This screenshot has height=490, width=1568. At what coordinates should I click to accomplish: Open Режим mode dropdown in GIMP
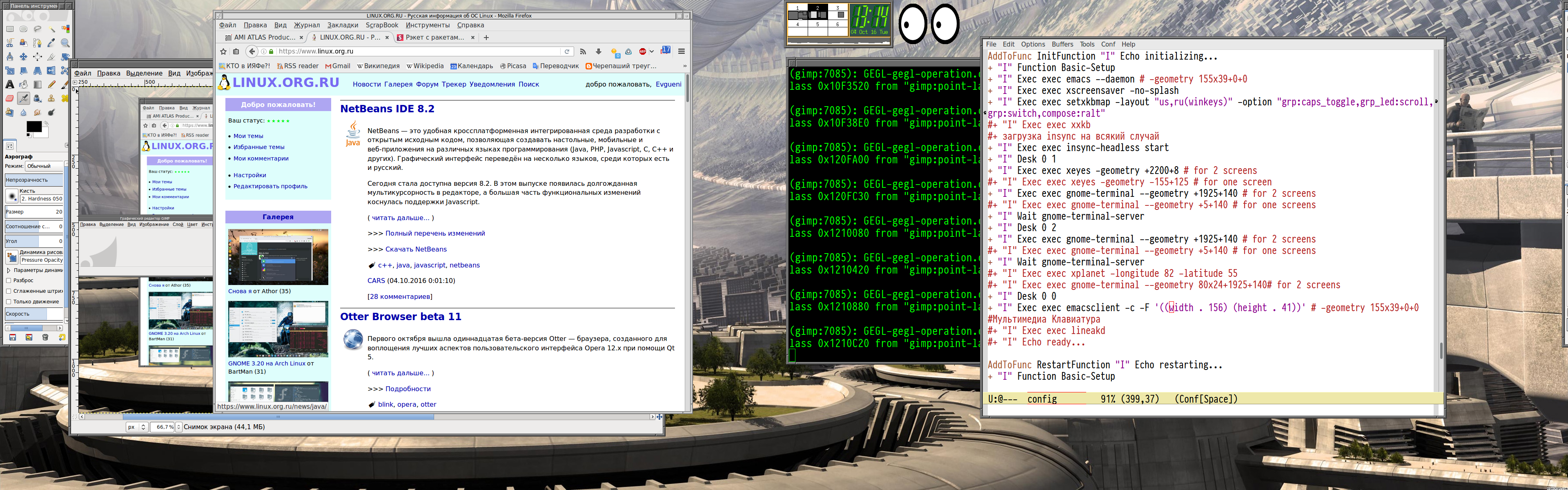[x=44, y=166]
